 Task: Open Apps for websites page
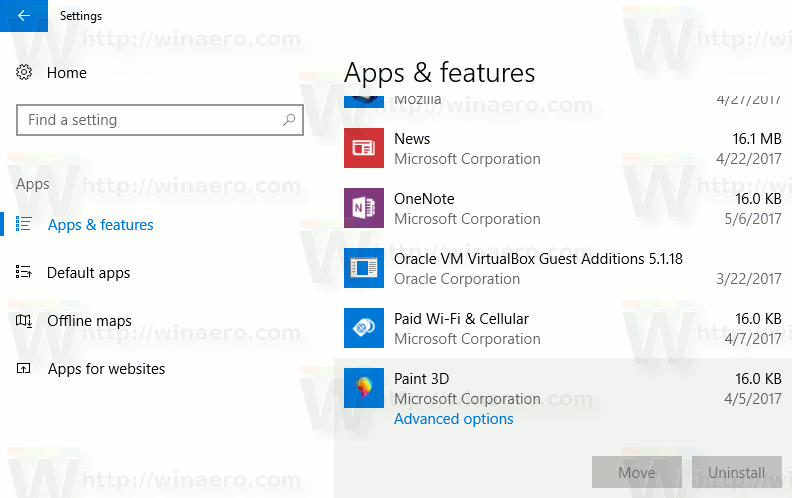click(x=107, y=369)
